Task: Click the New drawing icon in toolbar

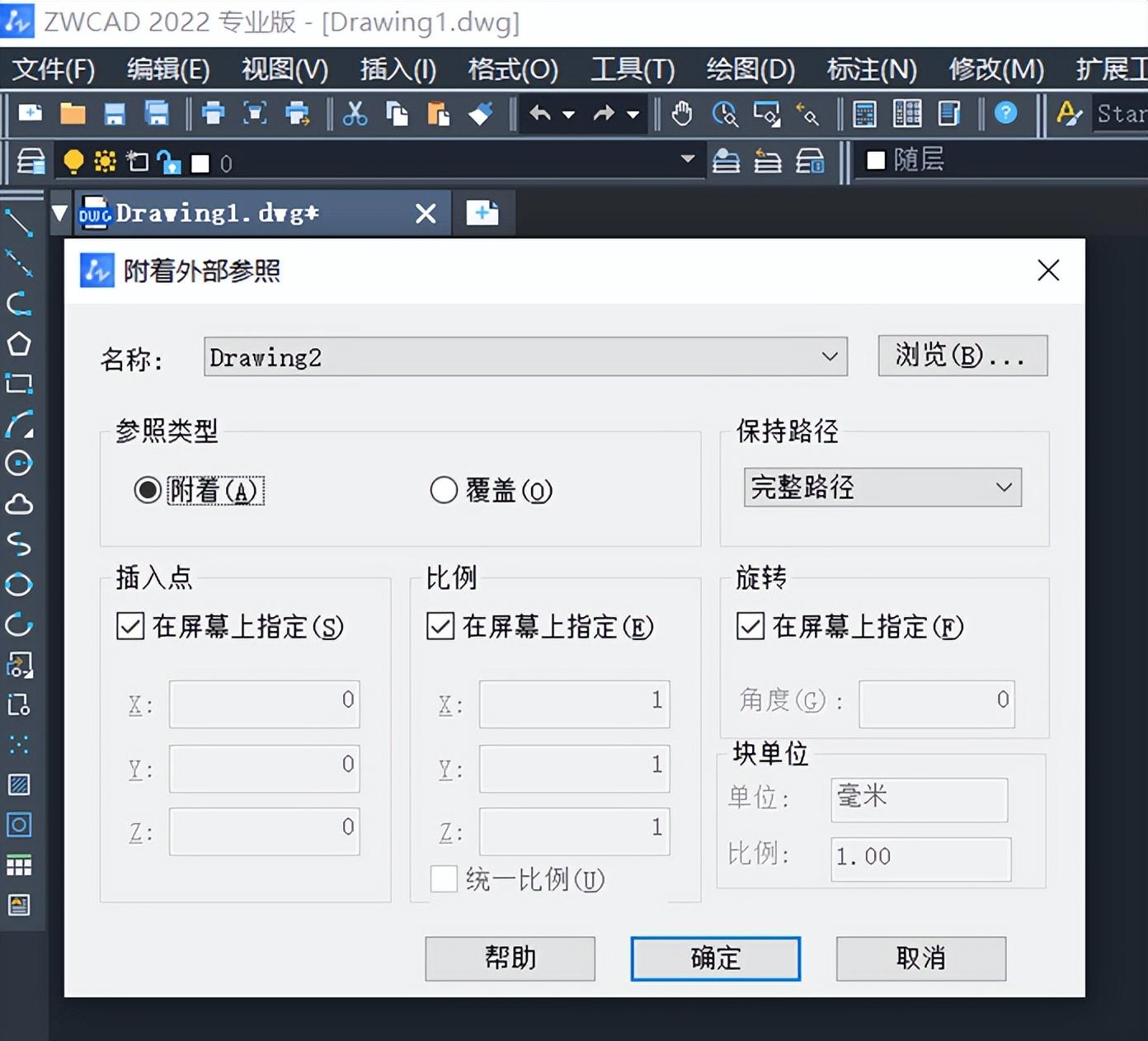Action: 31,113
